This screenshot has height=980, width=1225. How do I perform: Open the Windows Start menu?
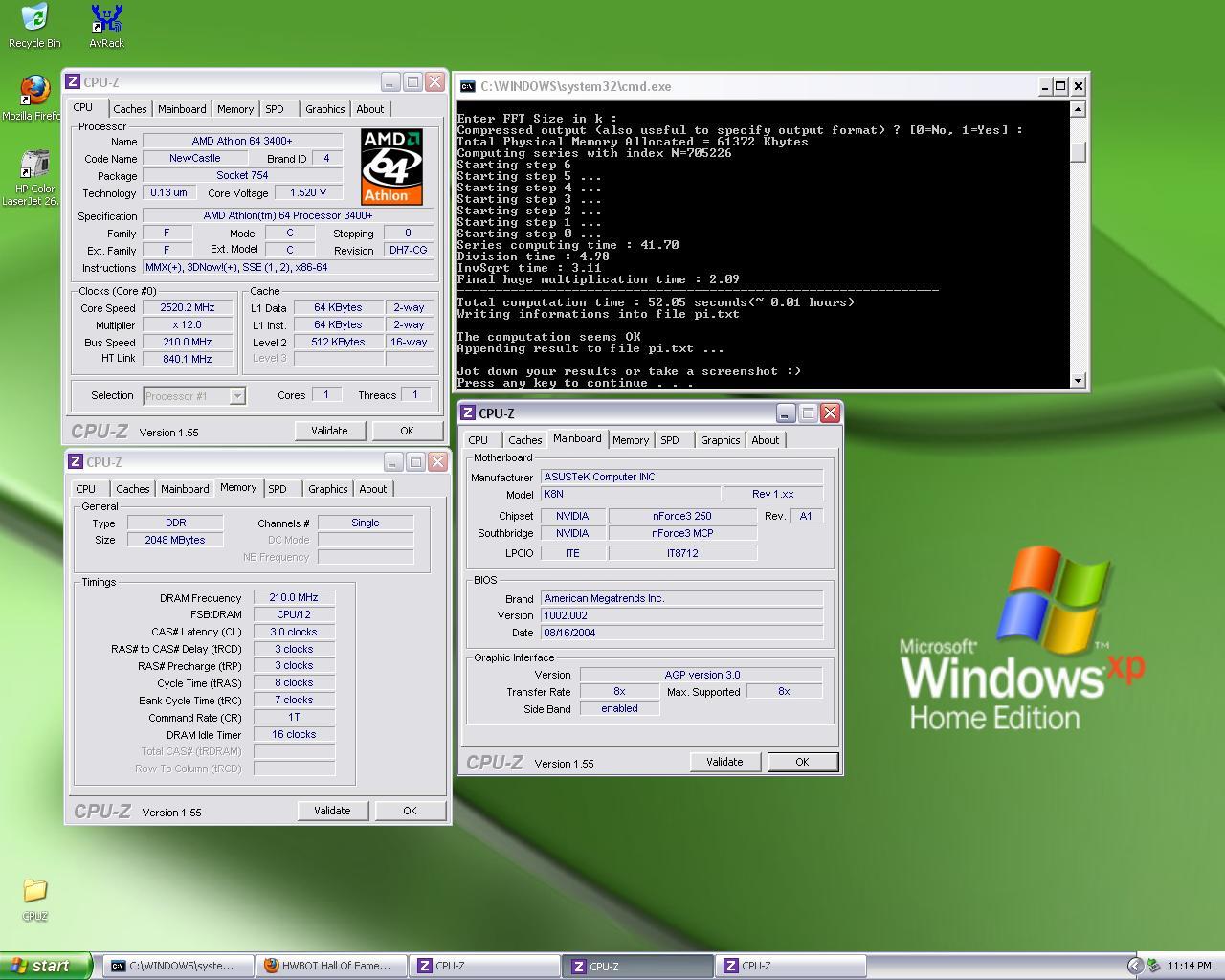pos(45,966)
